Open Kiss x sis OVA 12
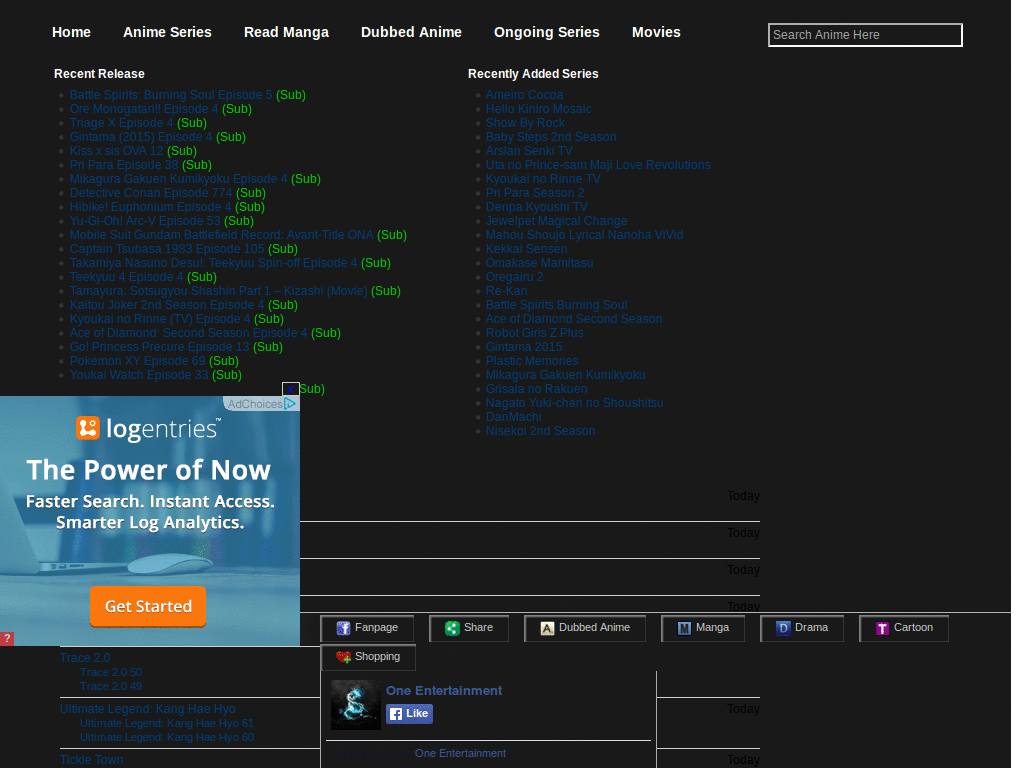1024x768 pixels. point(117,151)
